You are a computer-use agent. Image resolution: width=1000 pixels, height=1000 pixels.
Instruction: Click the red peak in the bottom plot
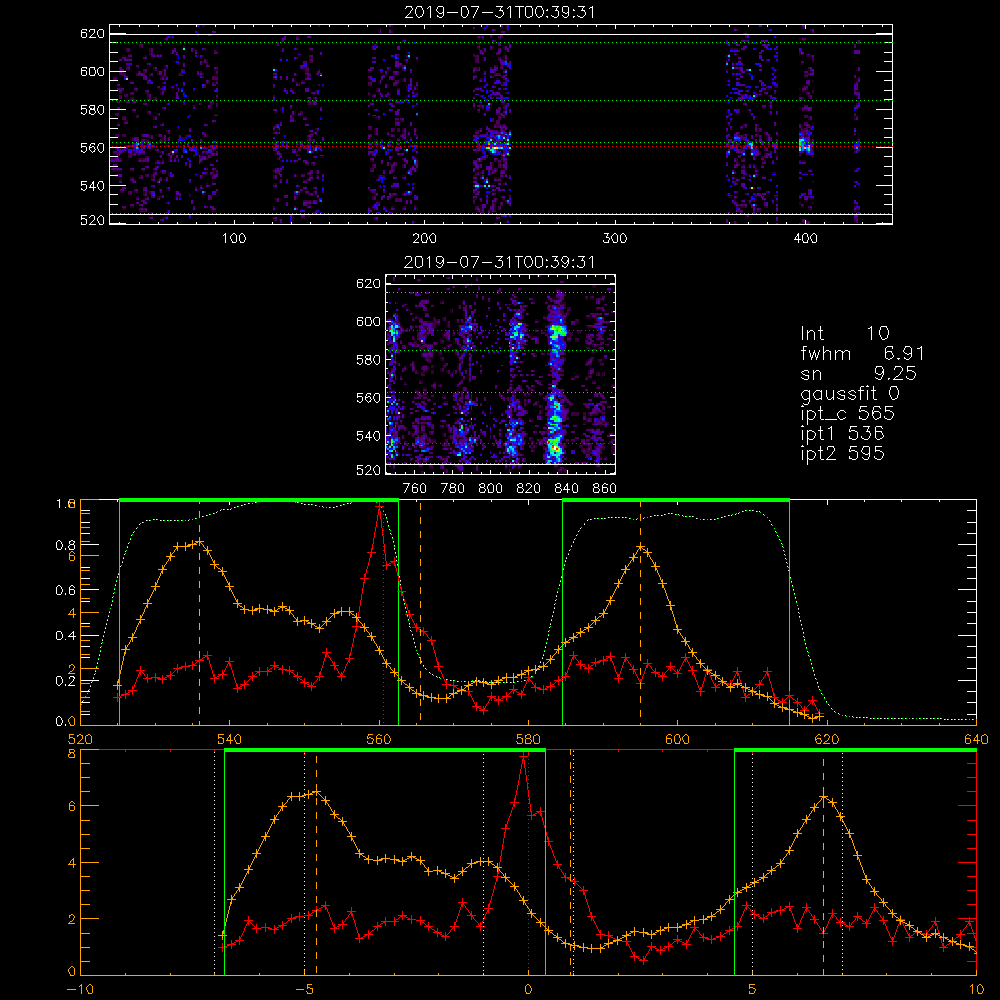point(524,756)
